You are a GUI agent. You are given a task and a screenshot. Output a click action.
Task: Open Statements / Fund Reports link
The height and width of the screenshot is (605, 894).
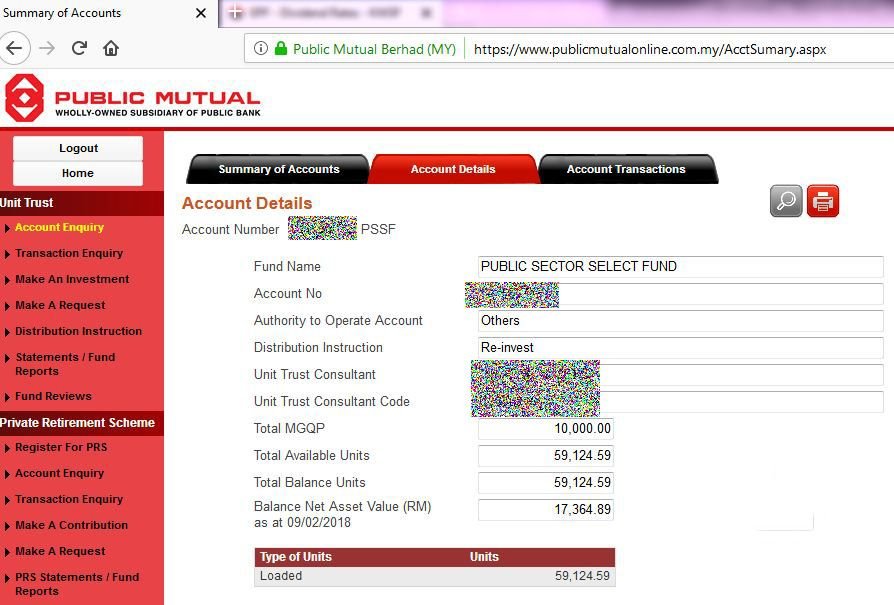65,364
